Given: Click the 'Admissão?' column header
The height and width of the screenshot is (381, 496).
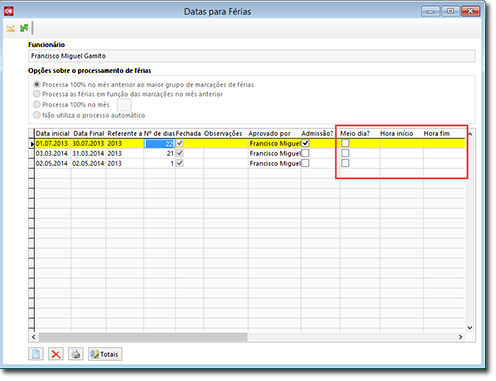Looking at the screenshot, I should tap(317, 133).
